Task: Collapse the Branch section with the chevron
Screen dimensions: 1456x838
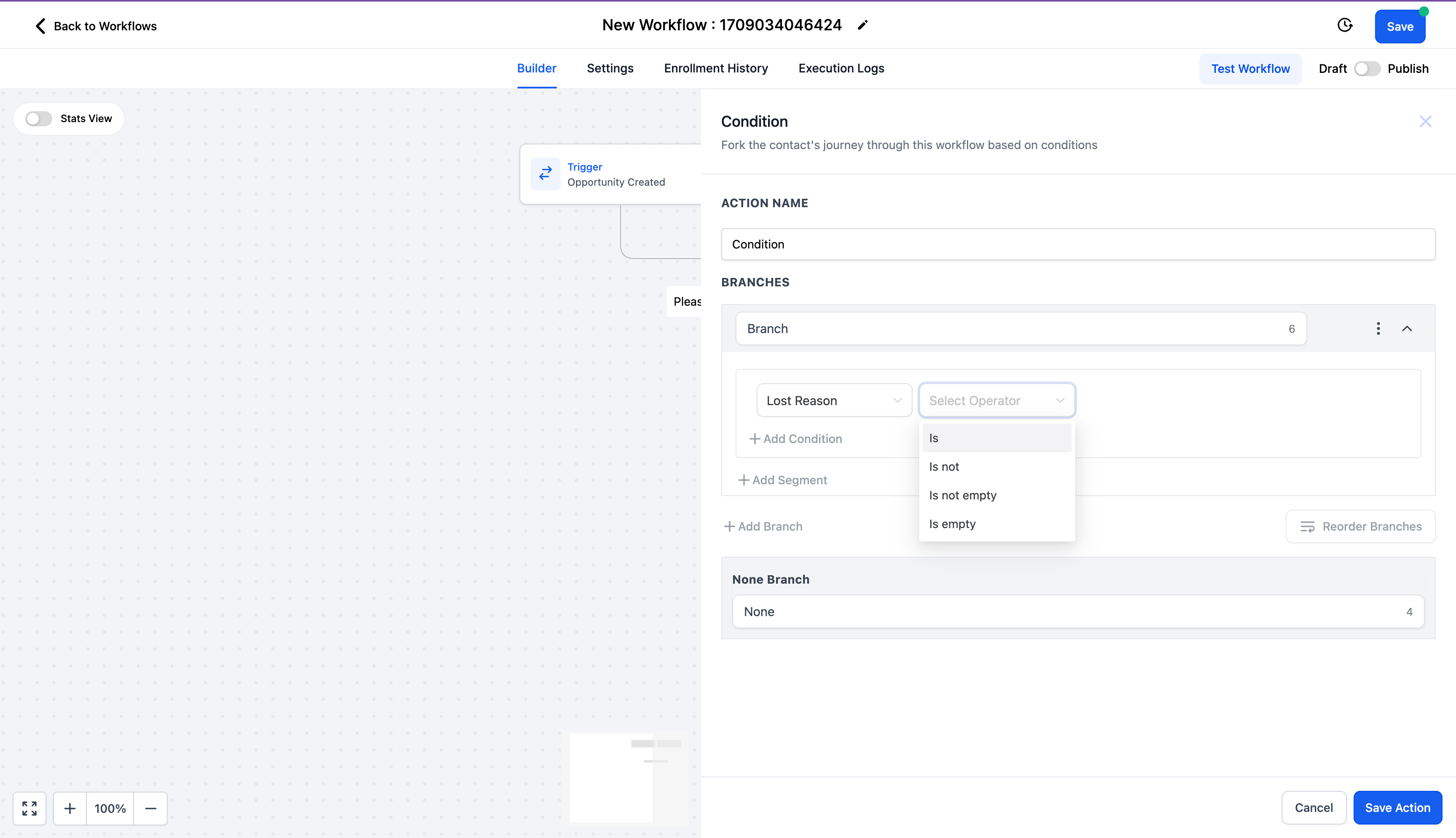Action: point(1407,328)
